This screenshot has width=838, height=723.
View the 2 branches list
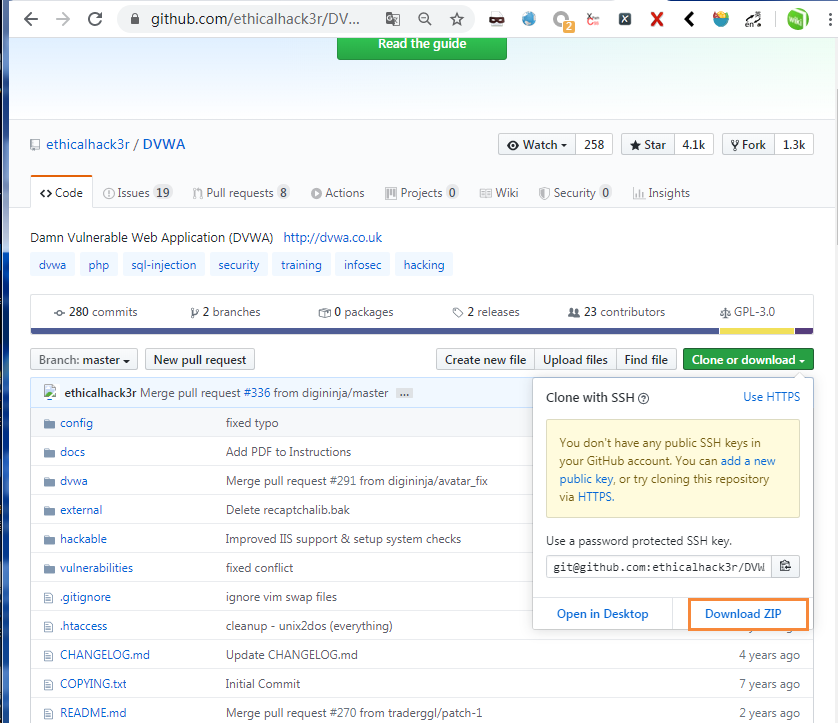click(x=226, y=312)
